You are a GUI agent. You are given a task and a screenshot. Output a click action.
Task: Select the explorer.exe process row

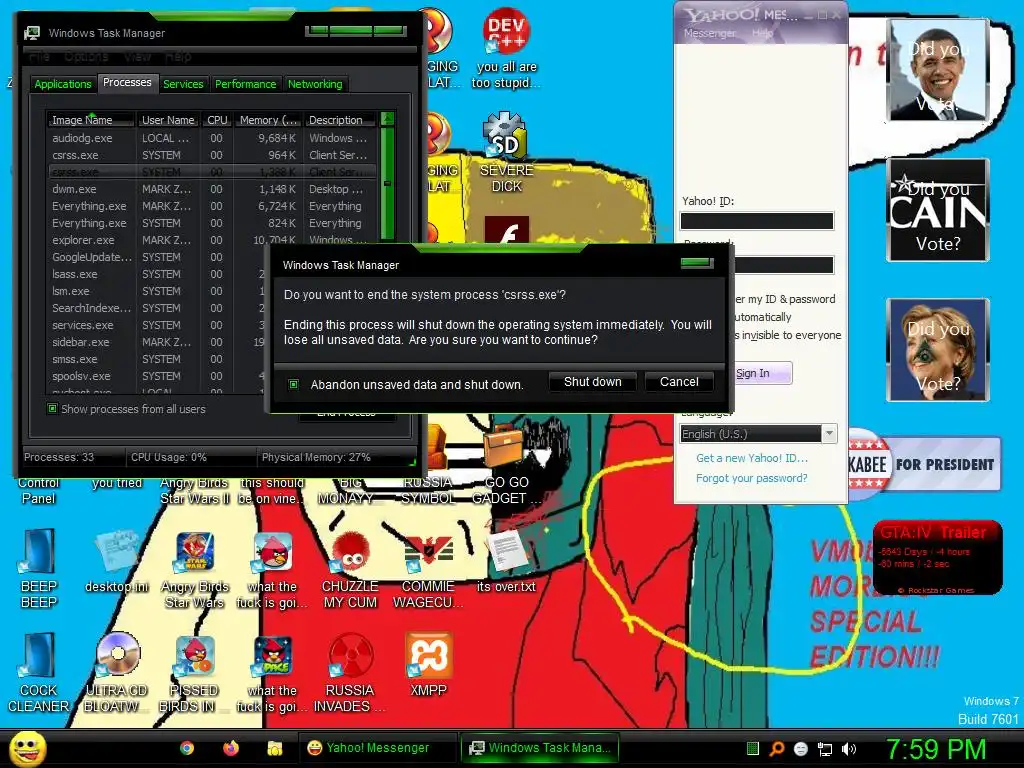pos(213,240)
